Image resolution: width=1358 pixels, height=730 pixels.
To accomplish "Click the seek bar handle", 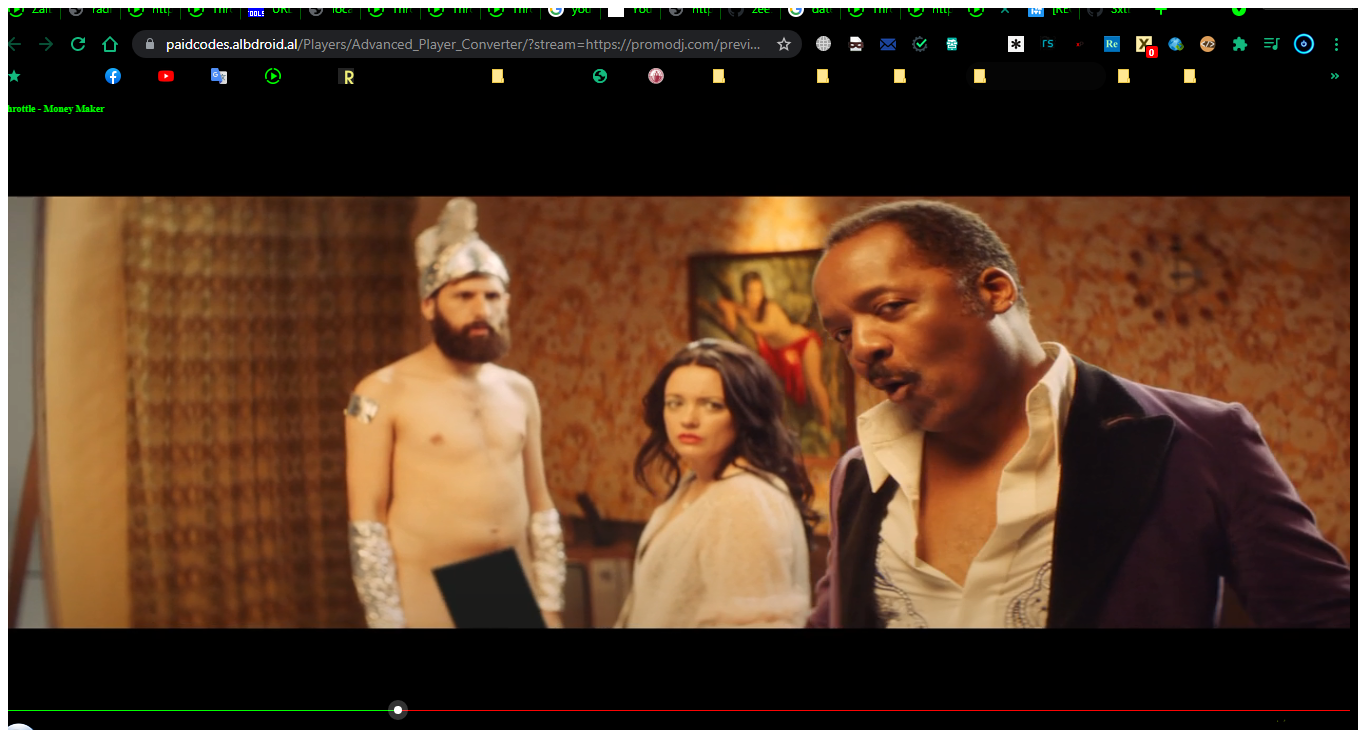I will pyautogui.click(x=398, y=710).
